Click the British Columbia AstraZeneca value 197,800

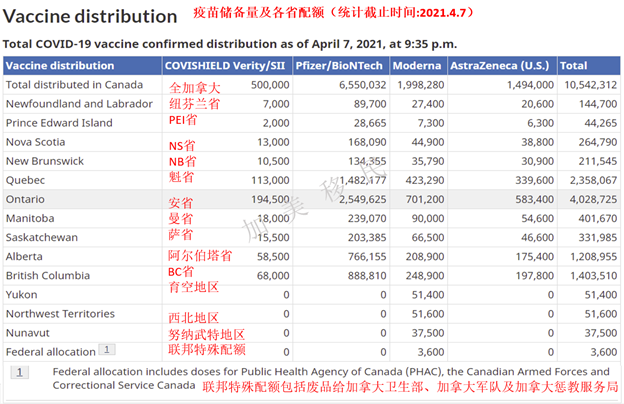[534, 275]
